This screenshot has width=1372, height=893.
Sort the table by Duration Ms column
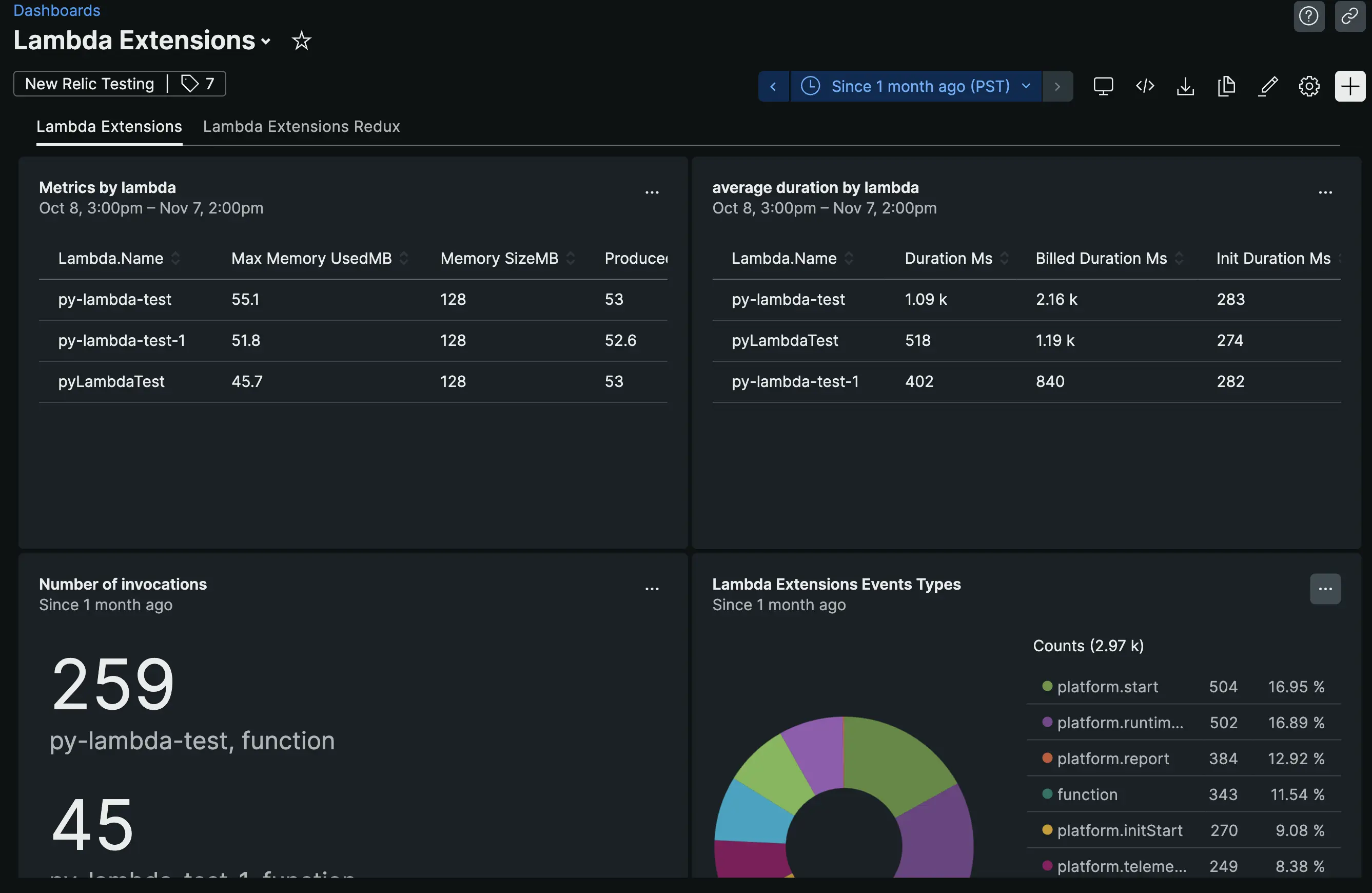click(x=948, y=258)
